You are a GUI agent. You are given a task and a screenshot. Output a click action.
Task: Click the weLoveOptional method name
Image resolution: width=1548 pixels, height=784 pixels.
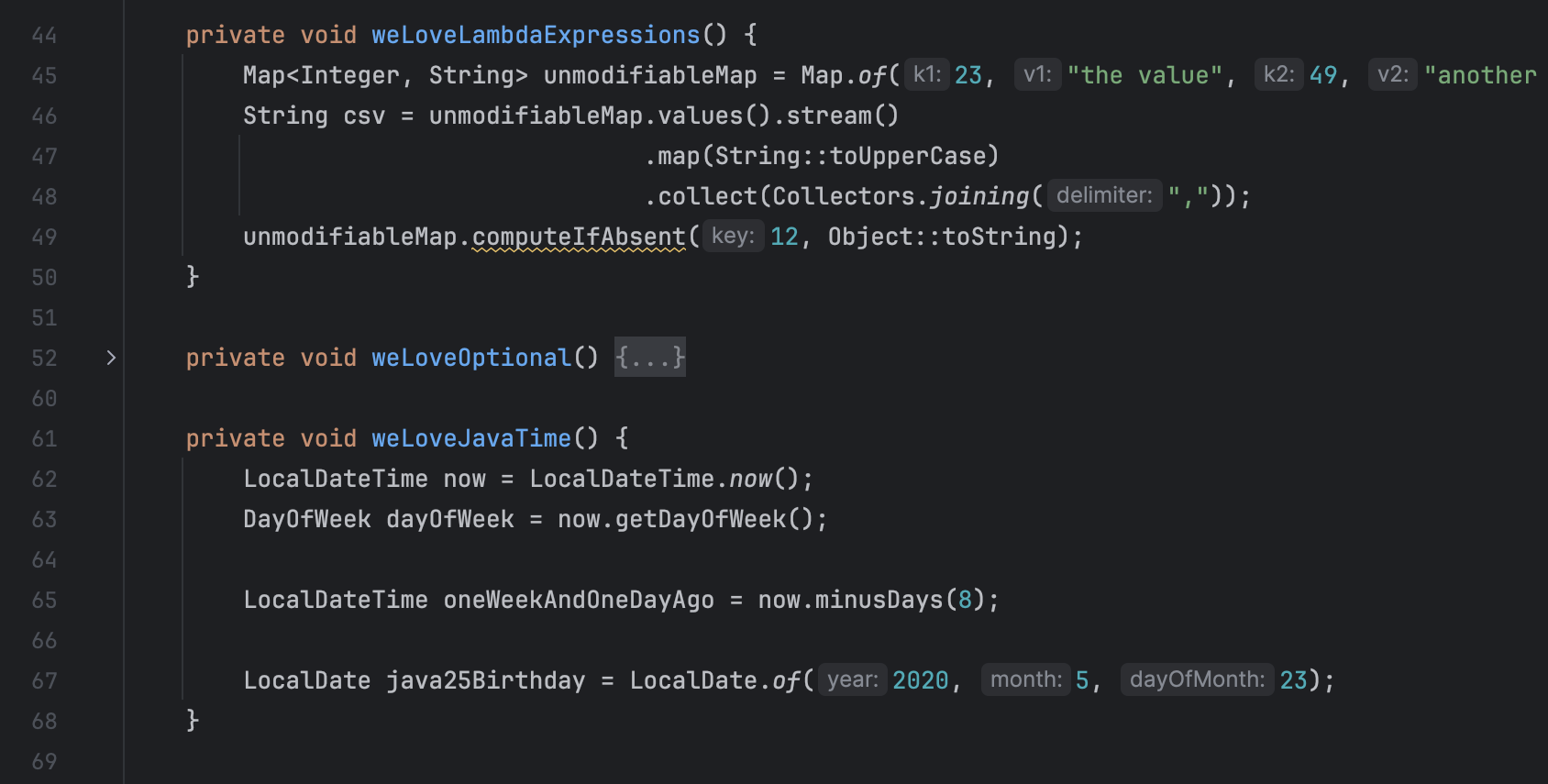click(x=471, y=358)
